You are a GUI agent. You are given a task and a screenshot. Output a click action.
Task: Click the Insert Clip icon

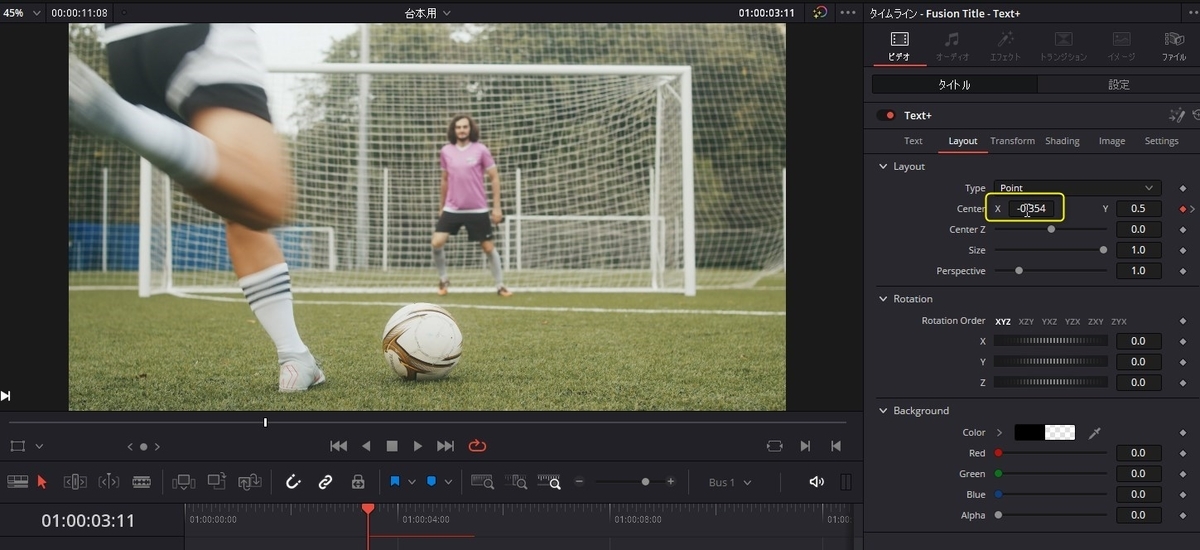pyautogui.click(x=184, y=482)
